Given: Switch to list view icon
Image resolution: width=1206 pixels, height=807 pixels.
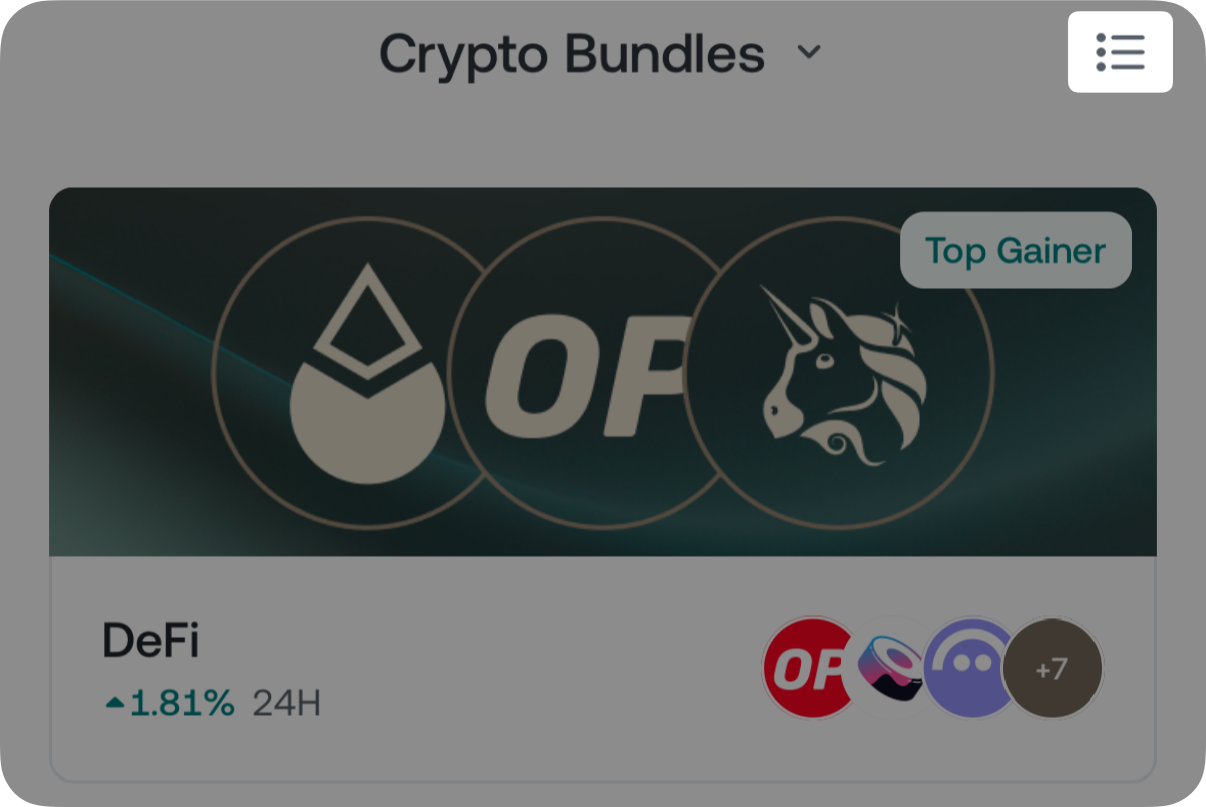Looking at the screenshot, I should coord(1120,52).
